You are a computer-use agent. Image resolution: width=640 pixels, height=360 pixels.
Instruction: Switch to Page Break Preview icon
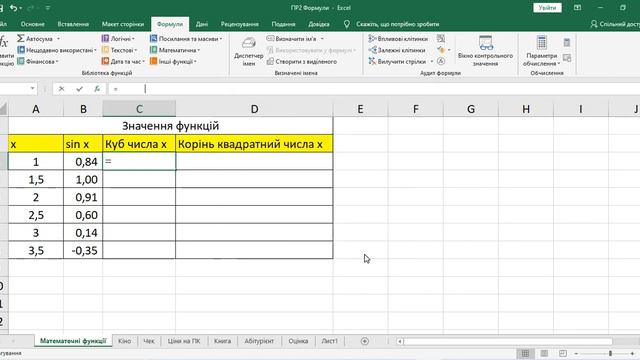563,353
